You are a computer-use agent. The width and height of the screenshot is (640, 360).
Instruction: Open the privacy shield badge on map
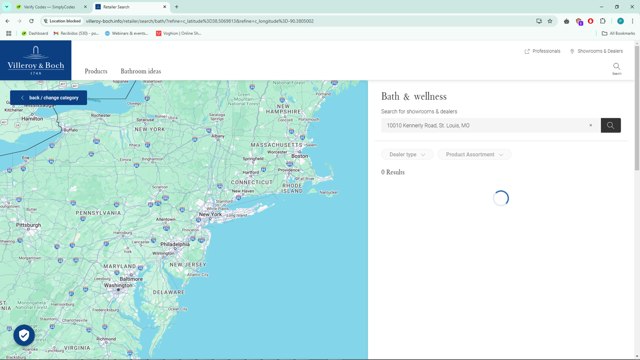(24, 336)
